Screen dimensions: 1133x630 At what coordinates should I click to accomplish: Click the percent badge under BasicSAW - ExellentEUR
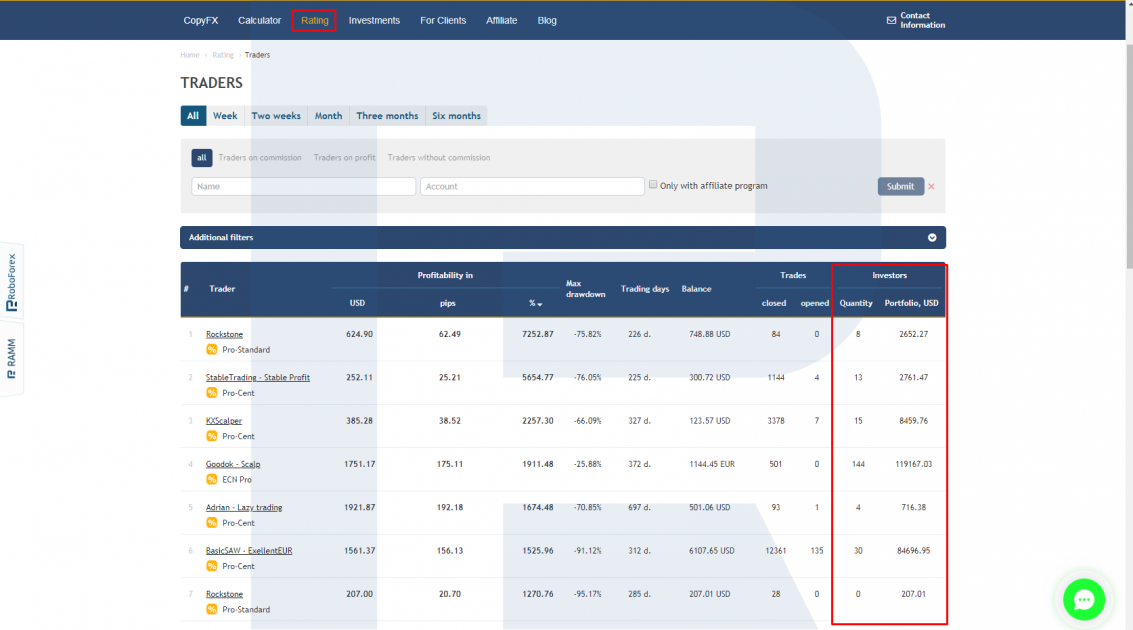pyautogui.click(x=212, y=566)
